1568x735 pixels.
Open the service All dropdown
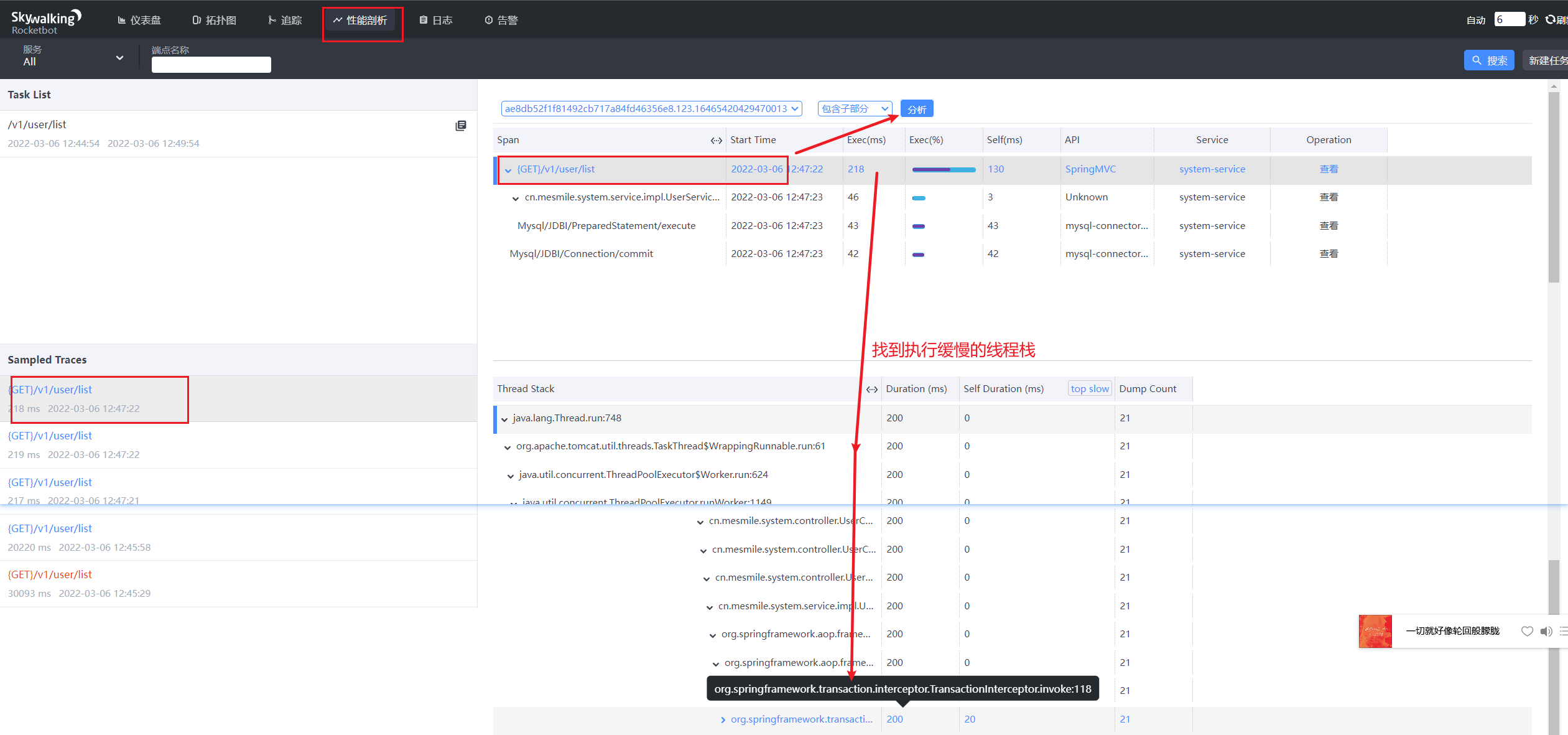pyautogui.click(x=73, y=58)
